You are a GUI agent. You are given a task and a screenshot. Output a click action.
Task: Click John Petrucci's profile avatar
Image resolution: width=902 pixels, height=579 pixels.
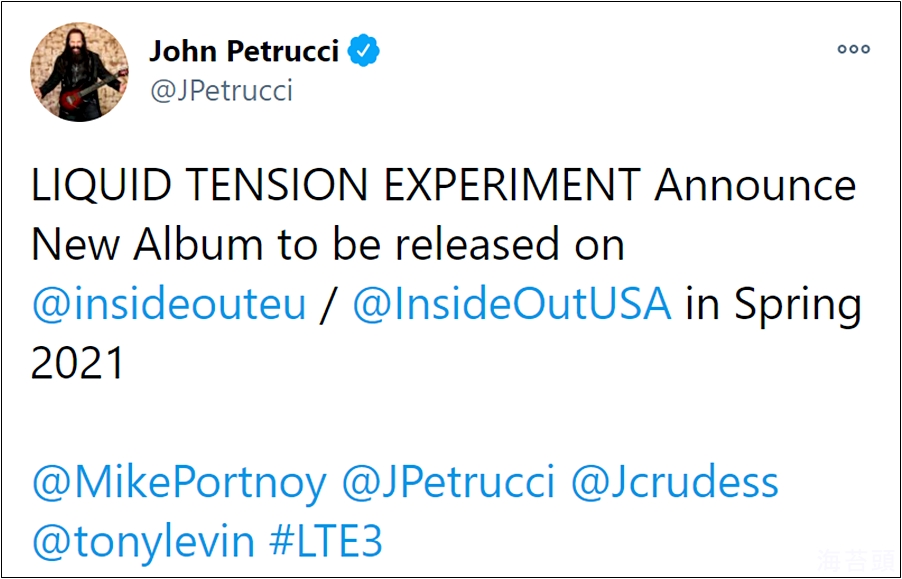[x=79, y=70]
